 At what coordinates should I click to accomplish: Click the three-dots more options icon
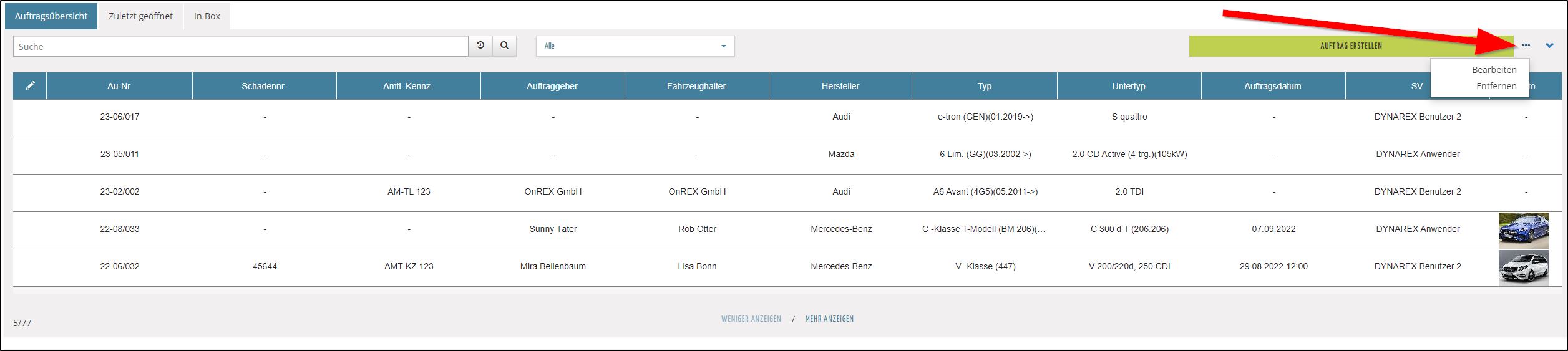tap(1526, 46)
